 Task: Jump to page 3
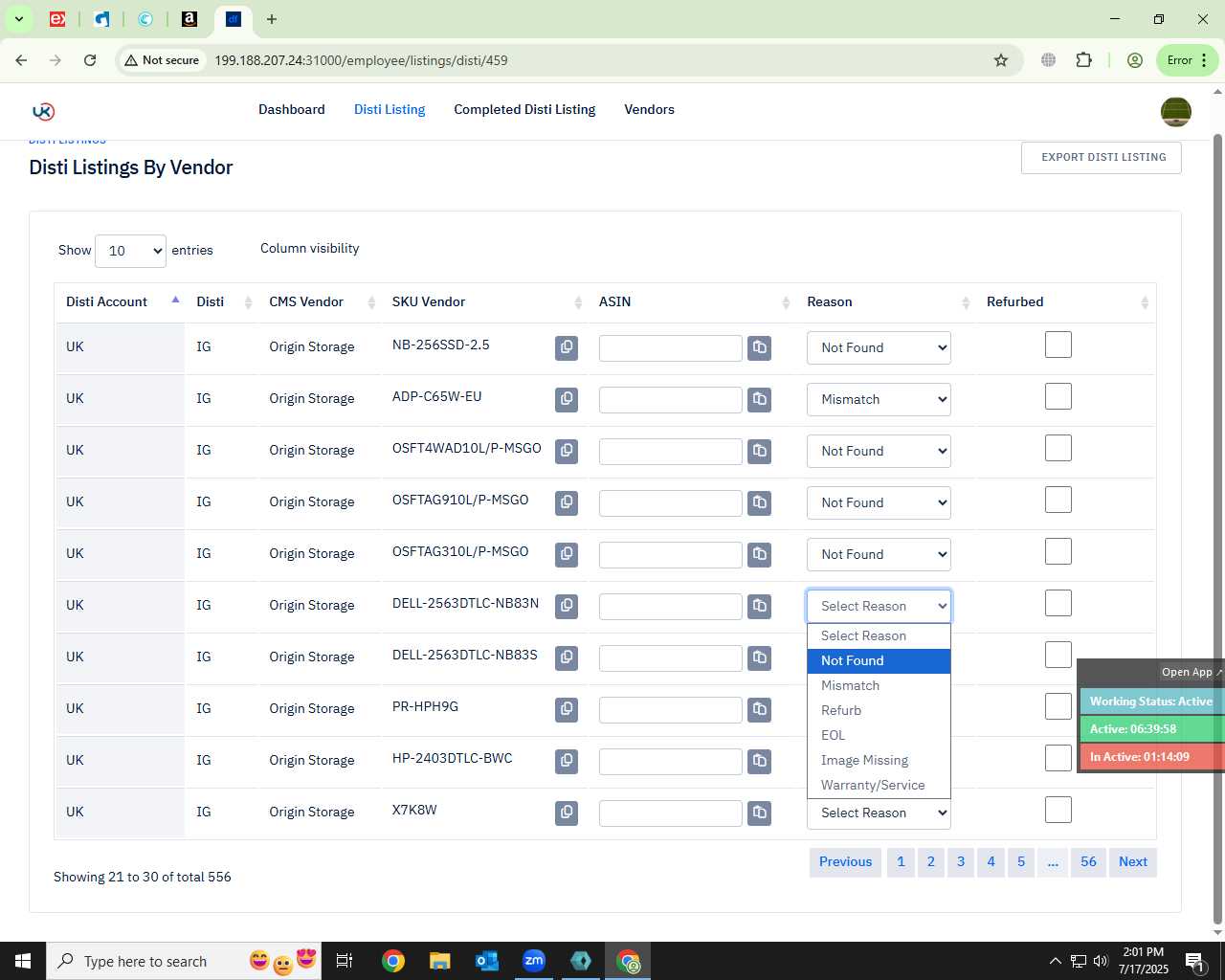pos(961,862)
